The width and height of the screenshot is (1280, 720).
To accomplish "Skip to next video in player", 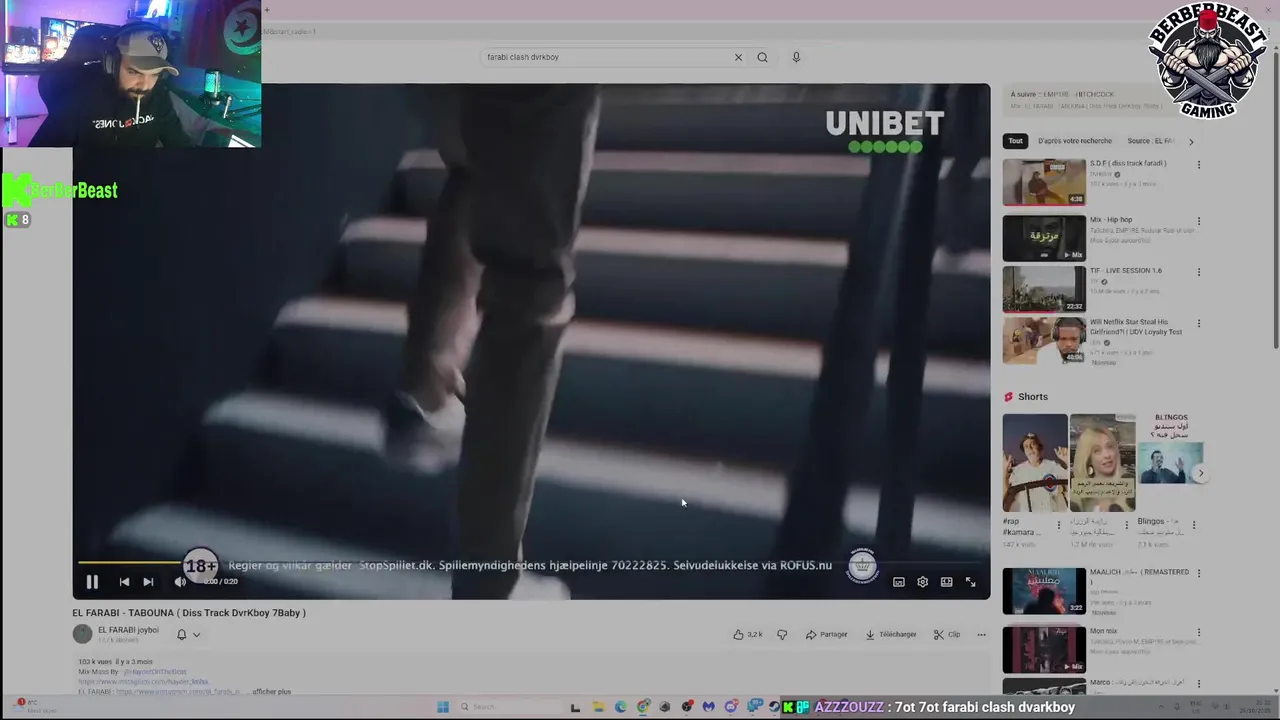I will (x=148, y=581).
